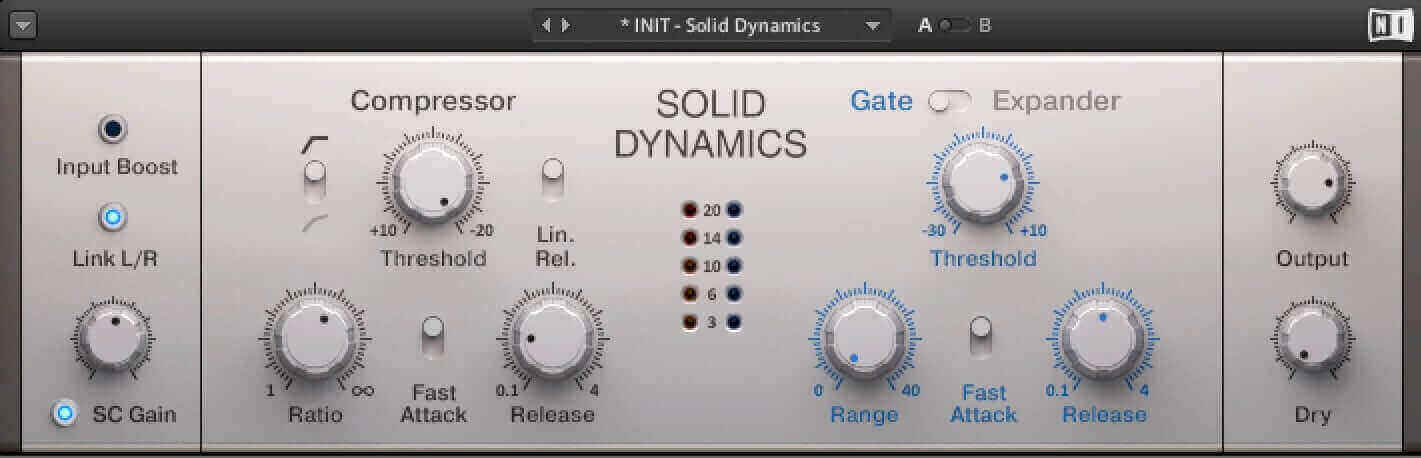Image resolution: width=1421 pixels, height=458 pixels.
Task: Click the SOLID DYNAMICS title text
Action: (711, 124)
